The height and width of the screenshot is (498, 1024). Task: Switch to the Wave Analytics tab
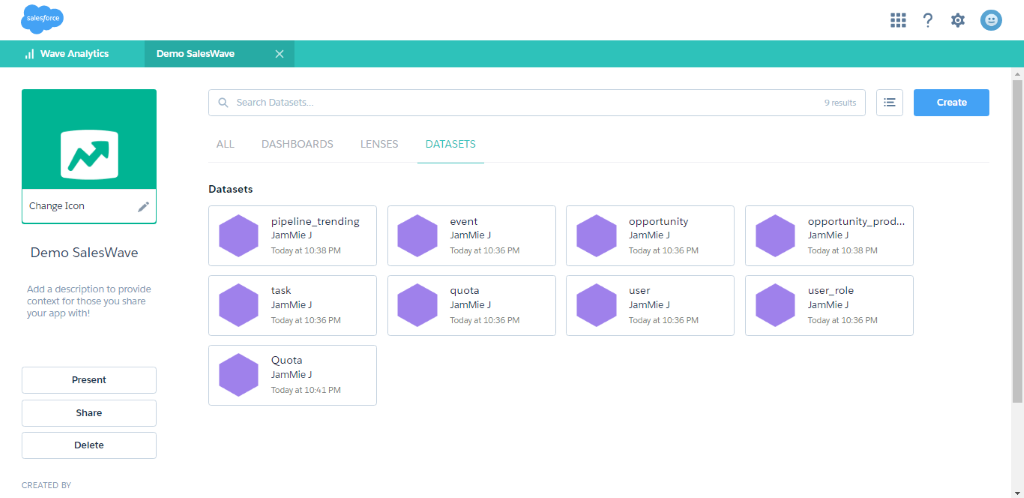click(72, 54)
